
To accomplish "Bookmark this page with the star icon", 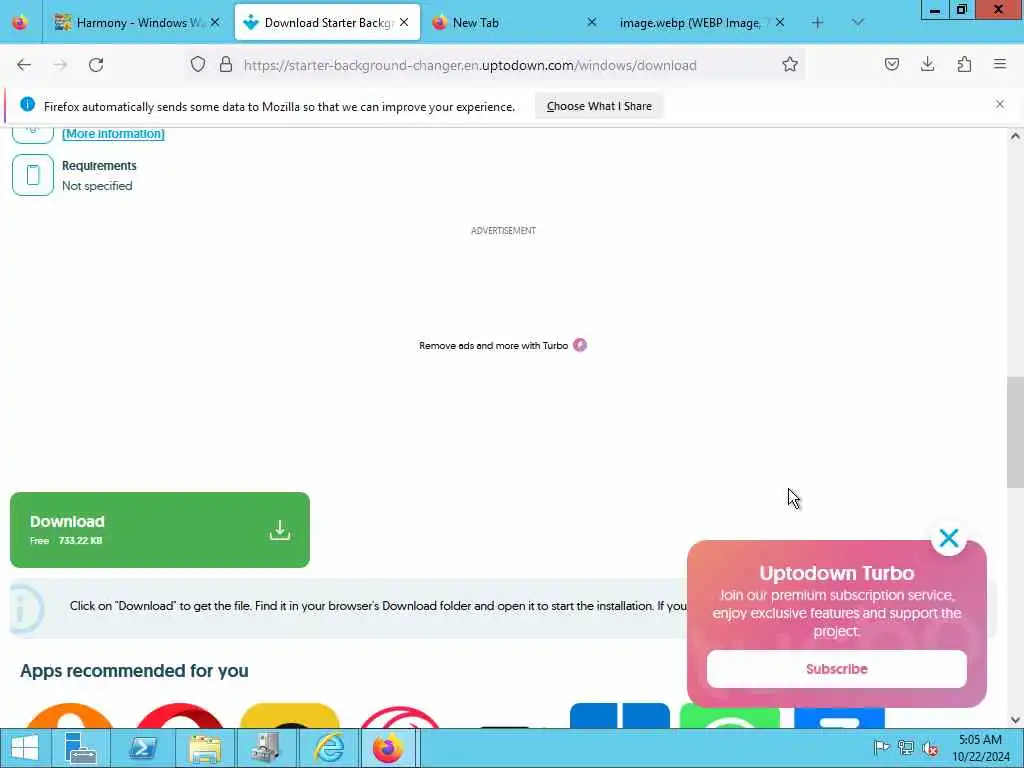I will tap(790, 64).
